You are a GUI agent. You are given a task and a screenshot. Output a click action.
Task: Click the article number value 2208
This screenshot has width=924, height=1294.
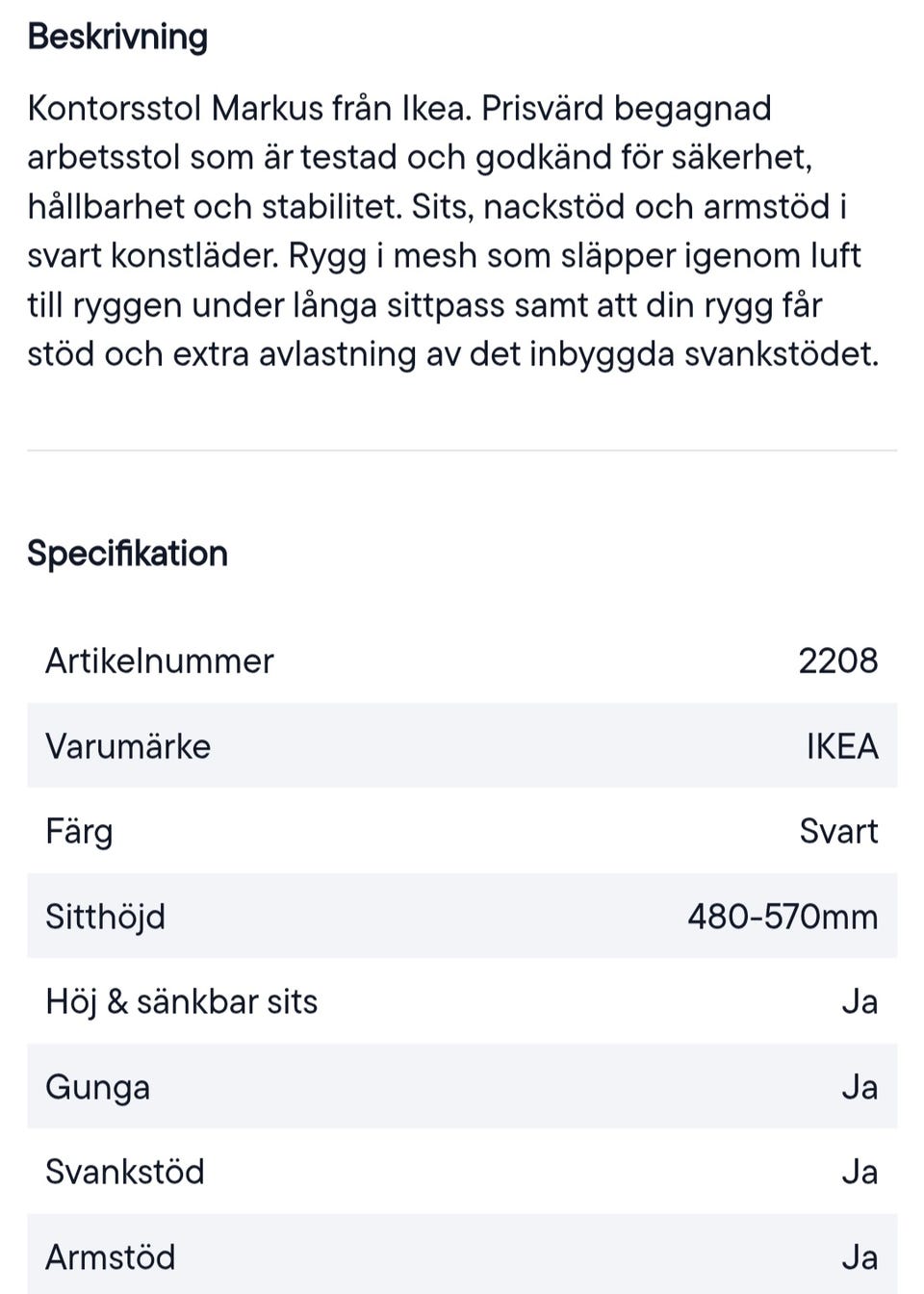tap(837, 661)
